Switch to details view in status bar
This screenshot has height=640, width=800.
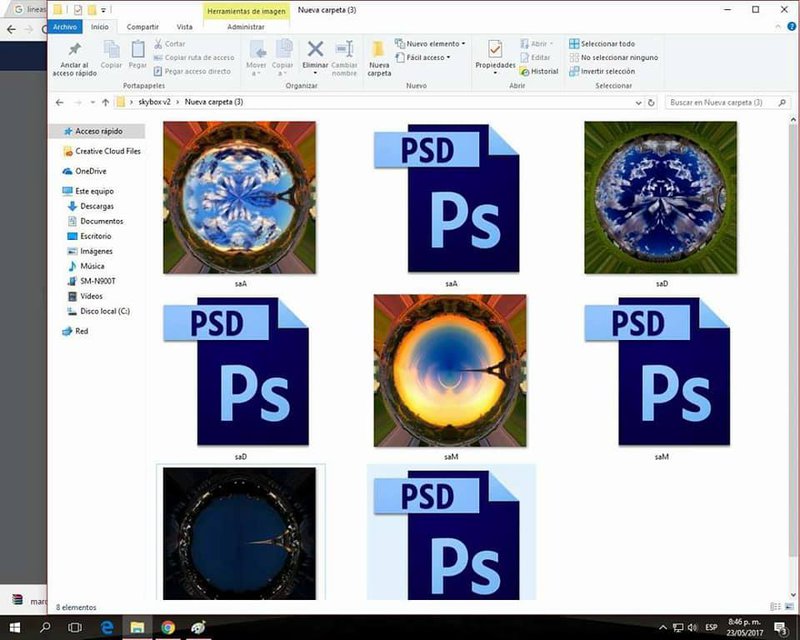pyautogui.click(x=775, y=607)
